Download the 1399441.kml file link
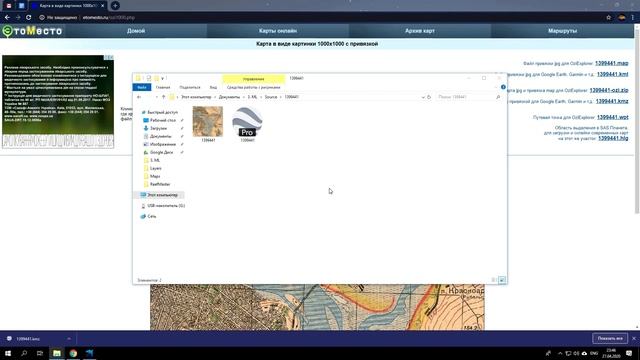Screen dimensions: 640x360 coord(612,74)
